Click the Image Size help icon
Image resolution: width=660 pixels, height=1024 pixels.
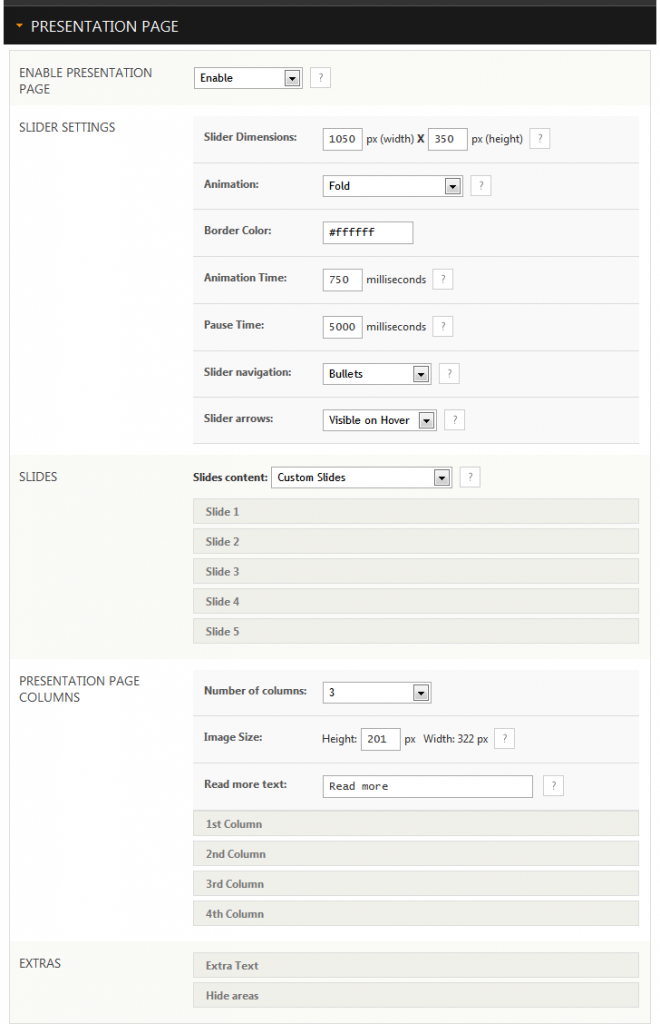coord(504,738)
